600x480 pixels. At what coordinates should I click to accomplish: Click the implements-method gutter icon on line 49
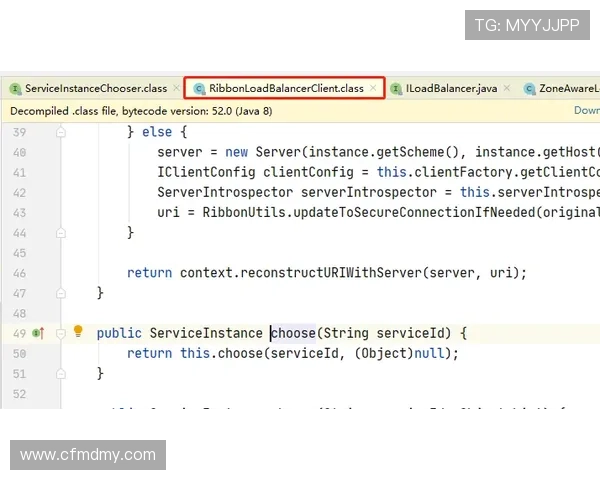[38, 333]
